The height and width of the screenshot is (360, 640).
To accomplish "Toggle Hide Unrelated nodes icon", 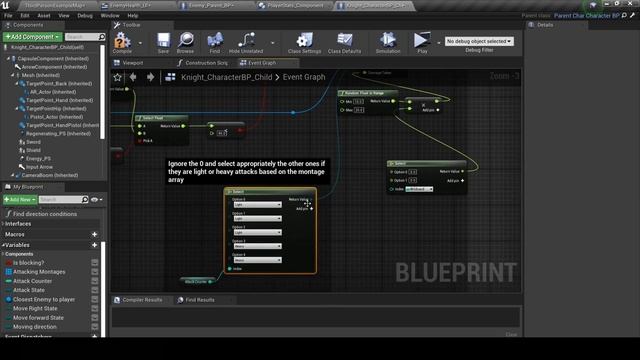I will point(246,40).
